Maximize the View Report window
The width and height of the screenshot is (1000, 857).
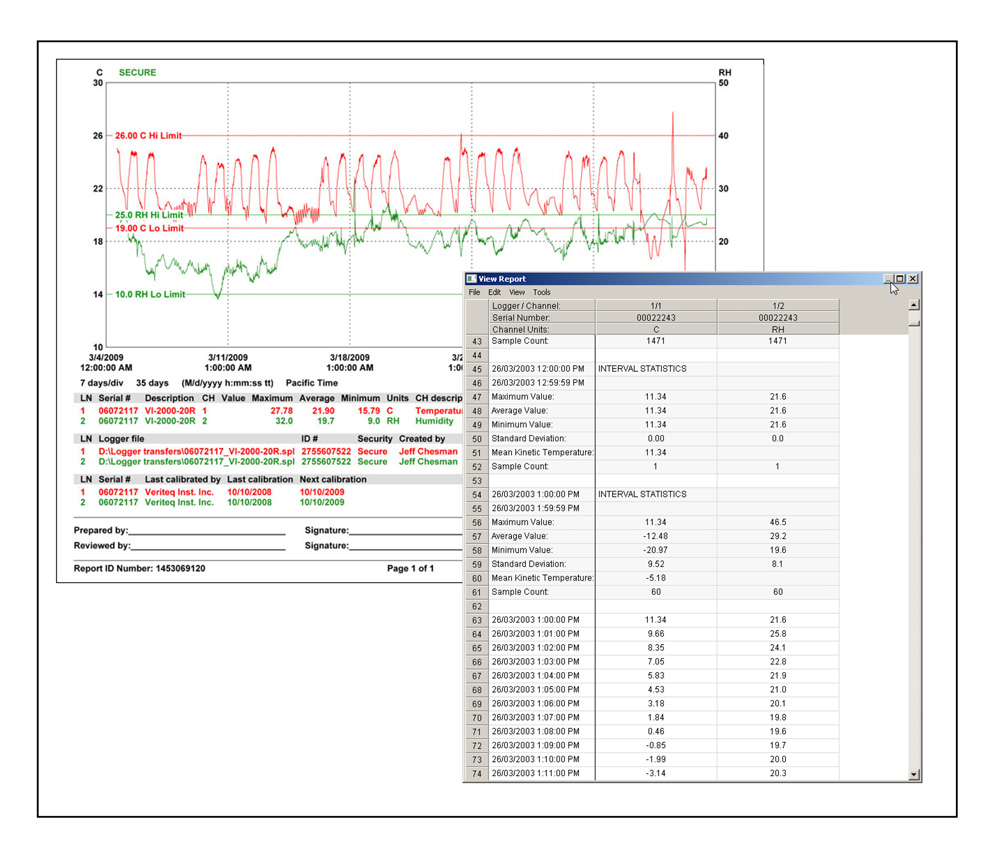[900, 279]
